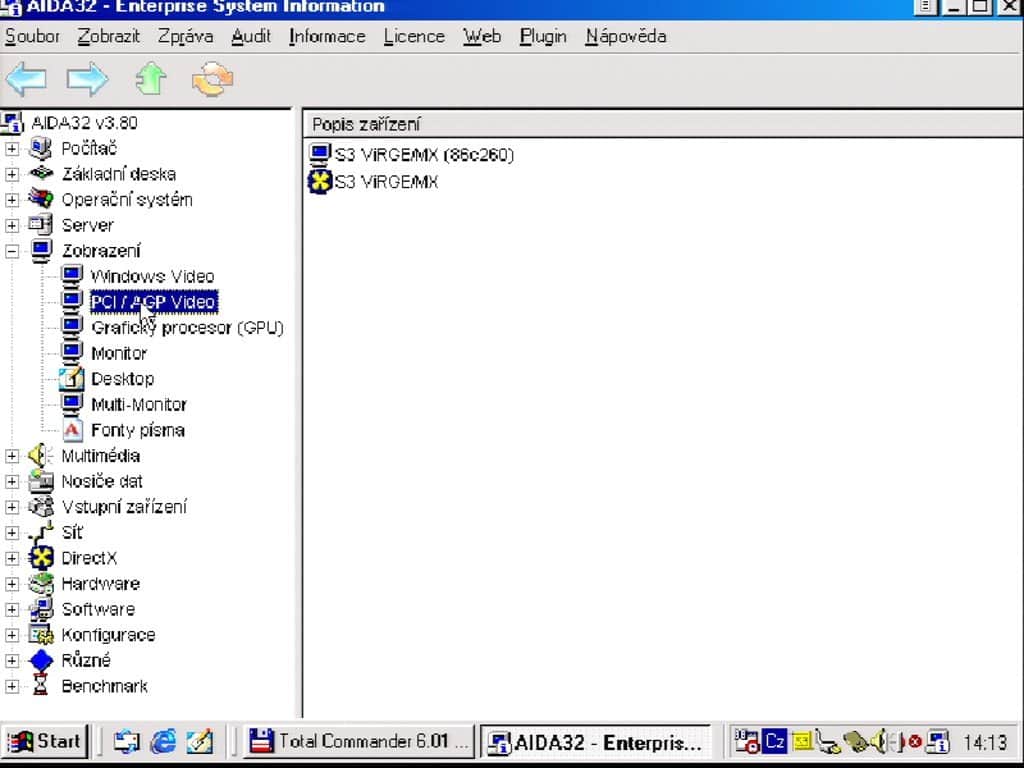Click the Zobrazení monitor icon

41,251
